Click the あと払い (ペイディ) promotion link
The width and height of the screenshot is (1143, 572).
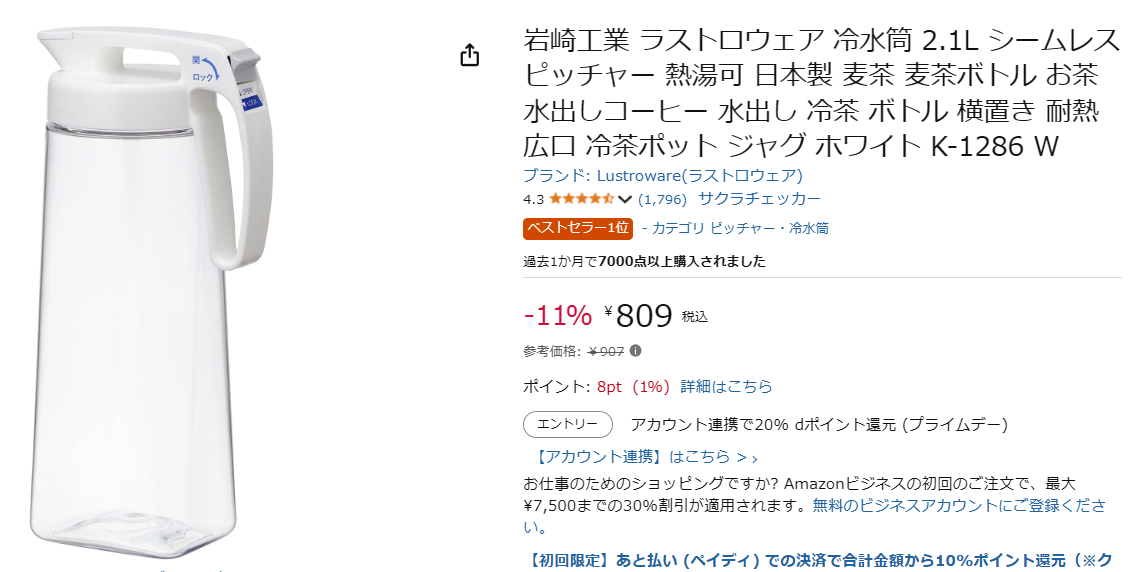[x=821, y=560]
